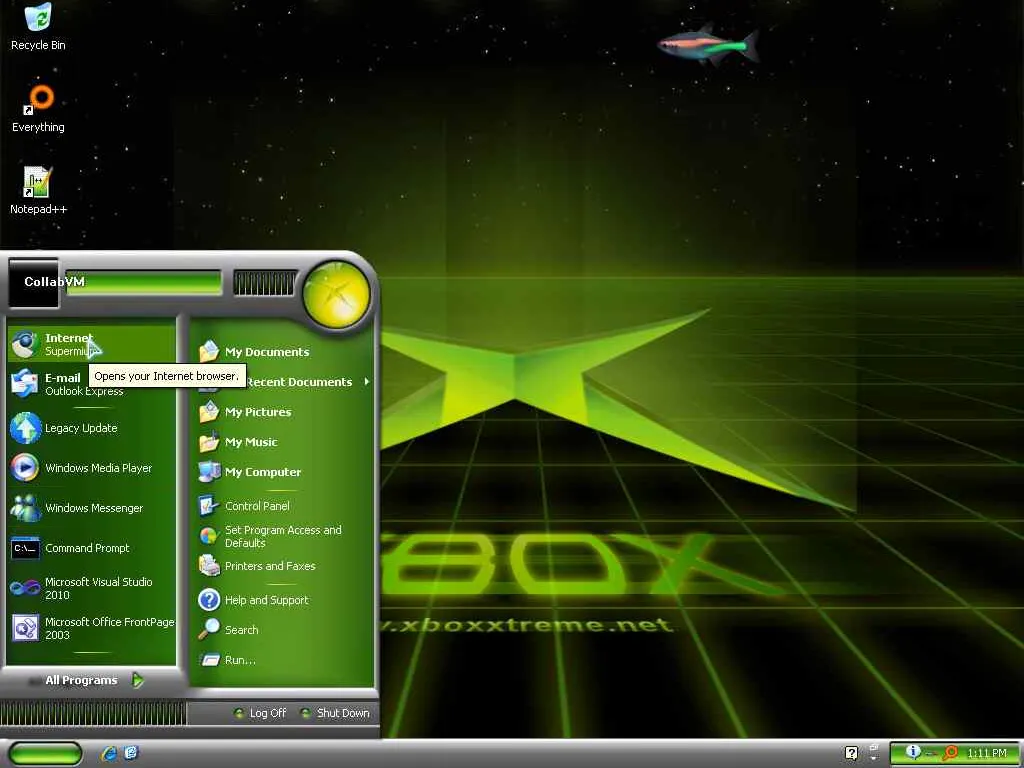Open E-mail Outlook Express entry

click(x=91, y=384)
